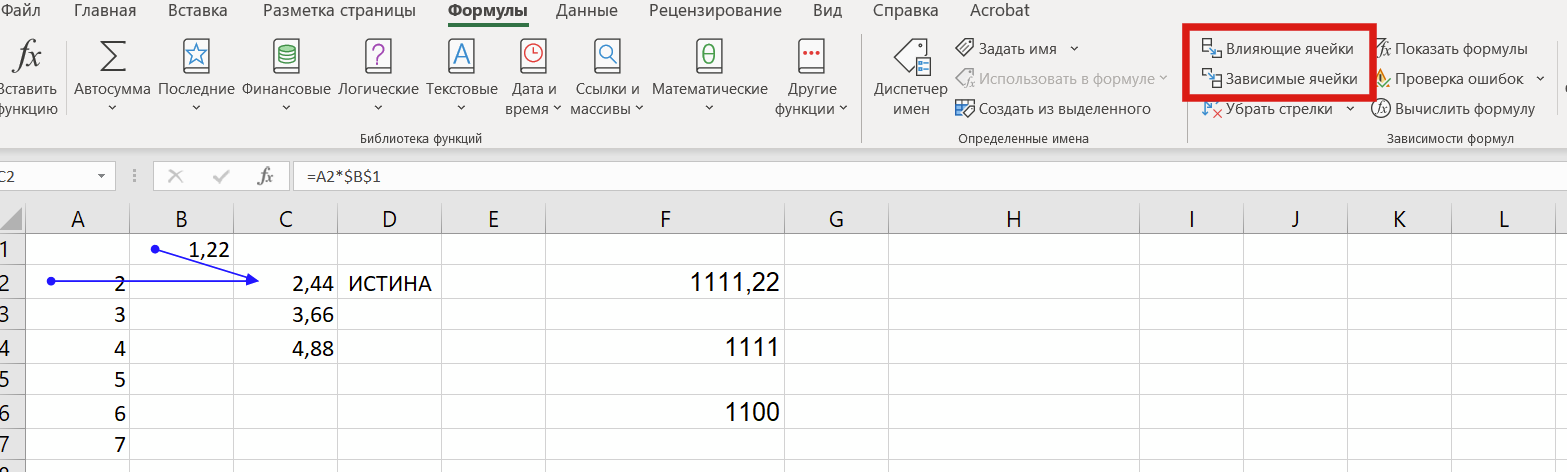The width and height of the screenshot is (1567, 472).
Task: Open Другие функции icon
Action: [811, 56]
